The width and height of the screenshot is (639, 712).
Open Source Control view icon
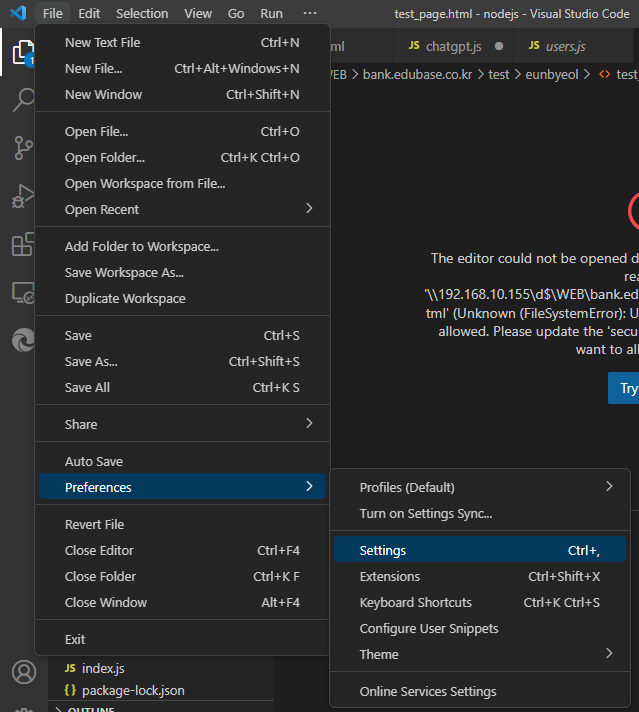point(23,148)
